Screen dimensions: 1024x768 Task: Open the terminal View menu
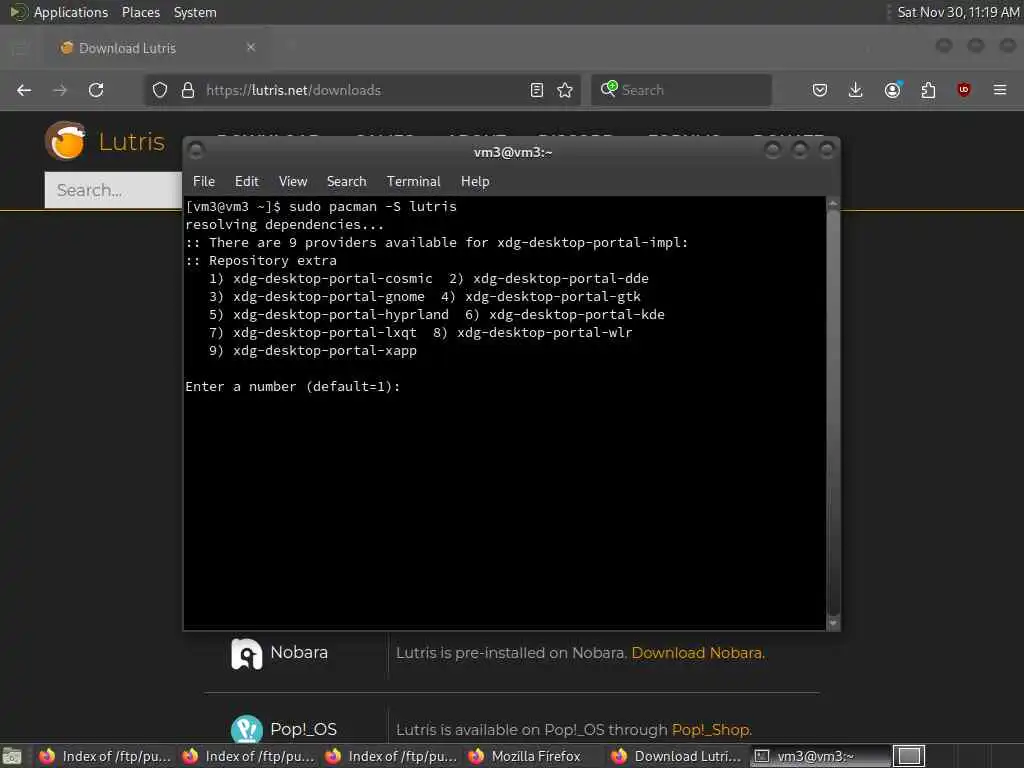pyautogui.click(x=293, y=182)
